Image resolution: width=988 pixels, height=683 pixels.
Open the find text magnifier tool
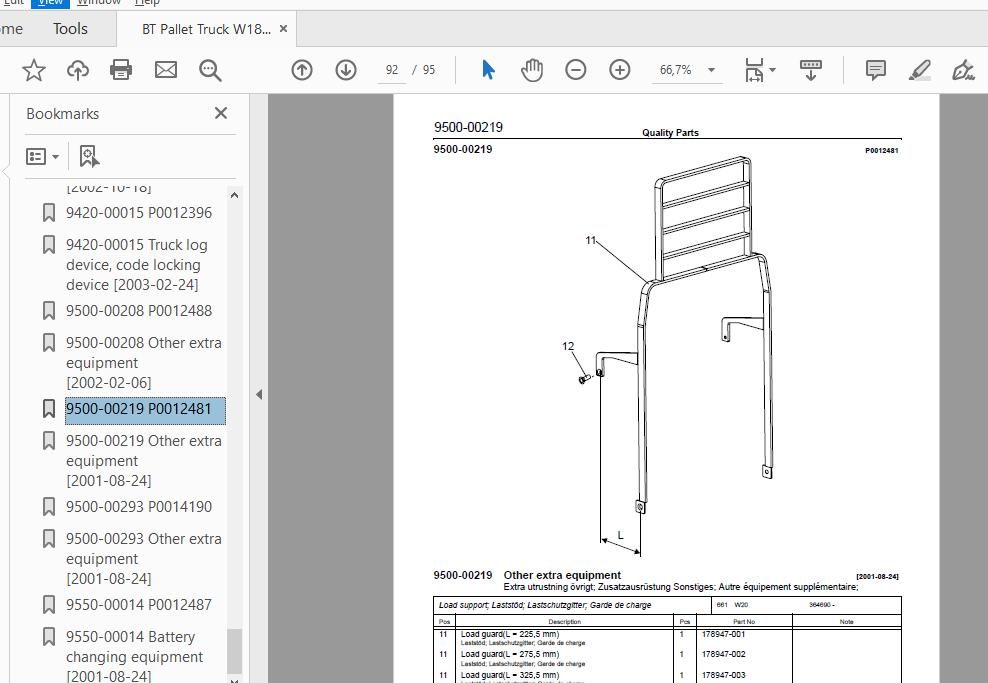tap(210, 70)
